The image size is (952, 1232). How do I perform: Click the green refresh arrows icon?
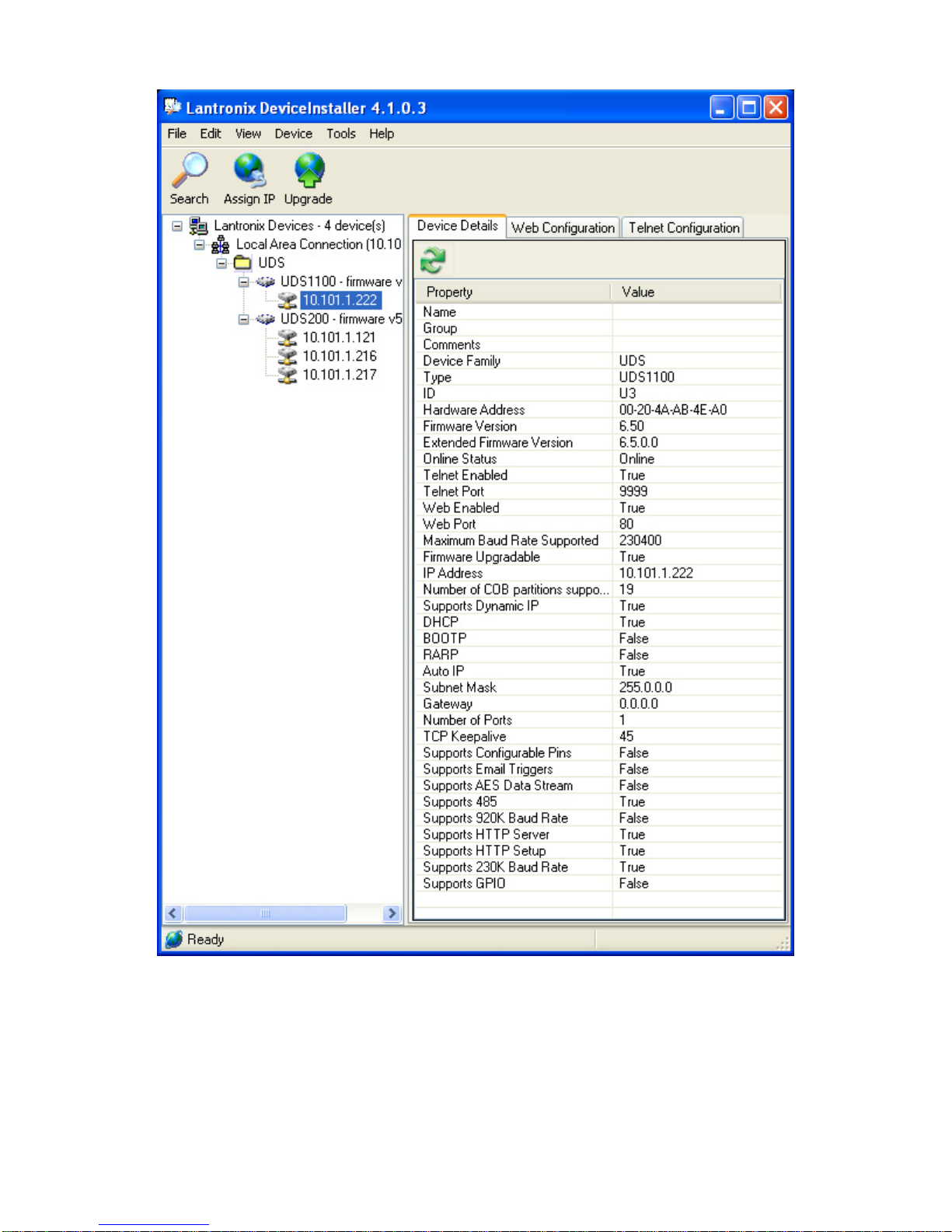pyautogui.click(x=433, y=260)
